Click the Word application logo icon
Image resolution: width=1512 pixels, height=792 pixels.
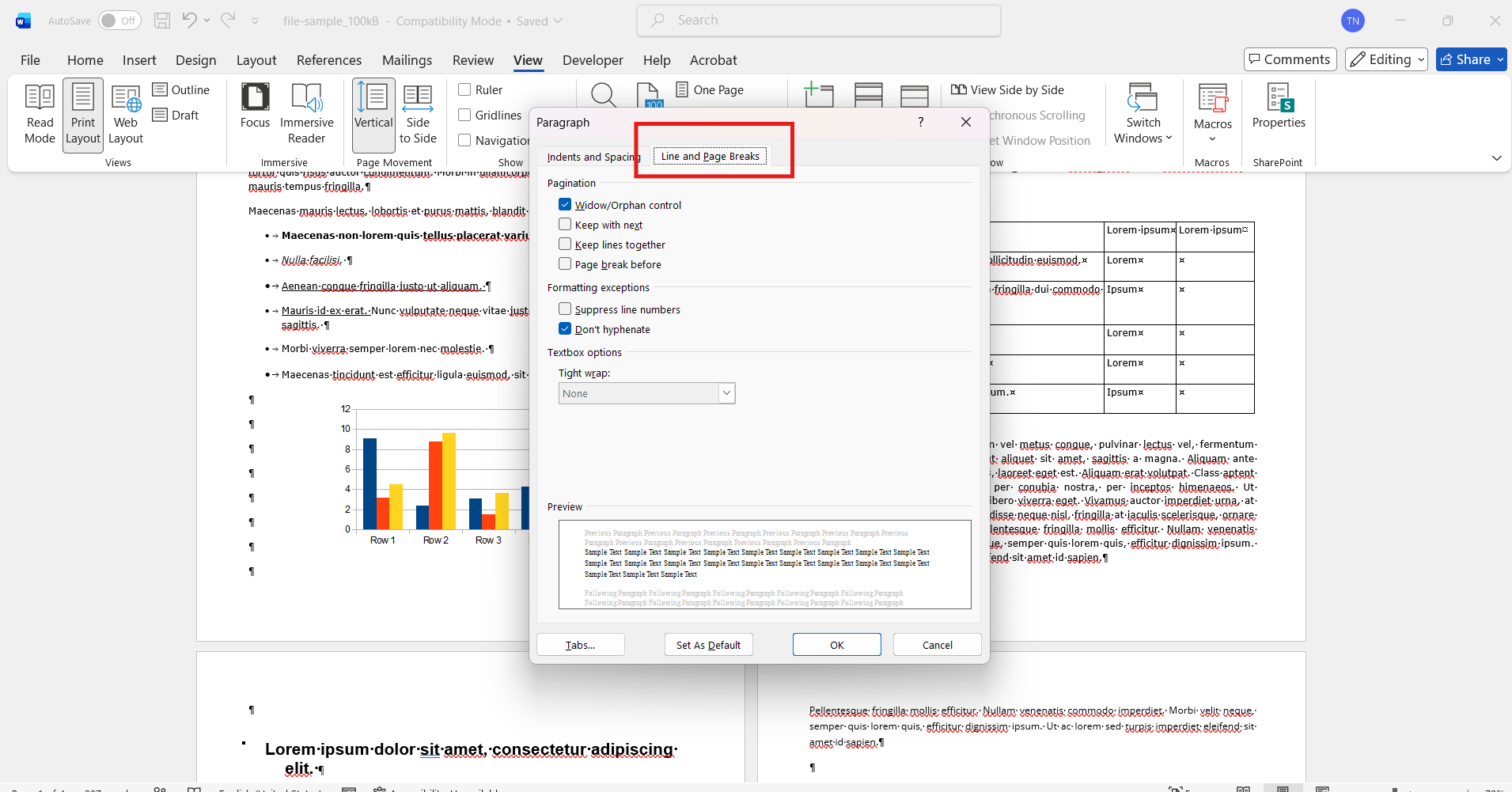coord(23,21)
